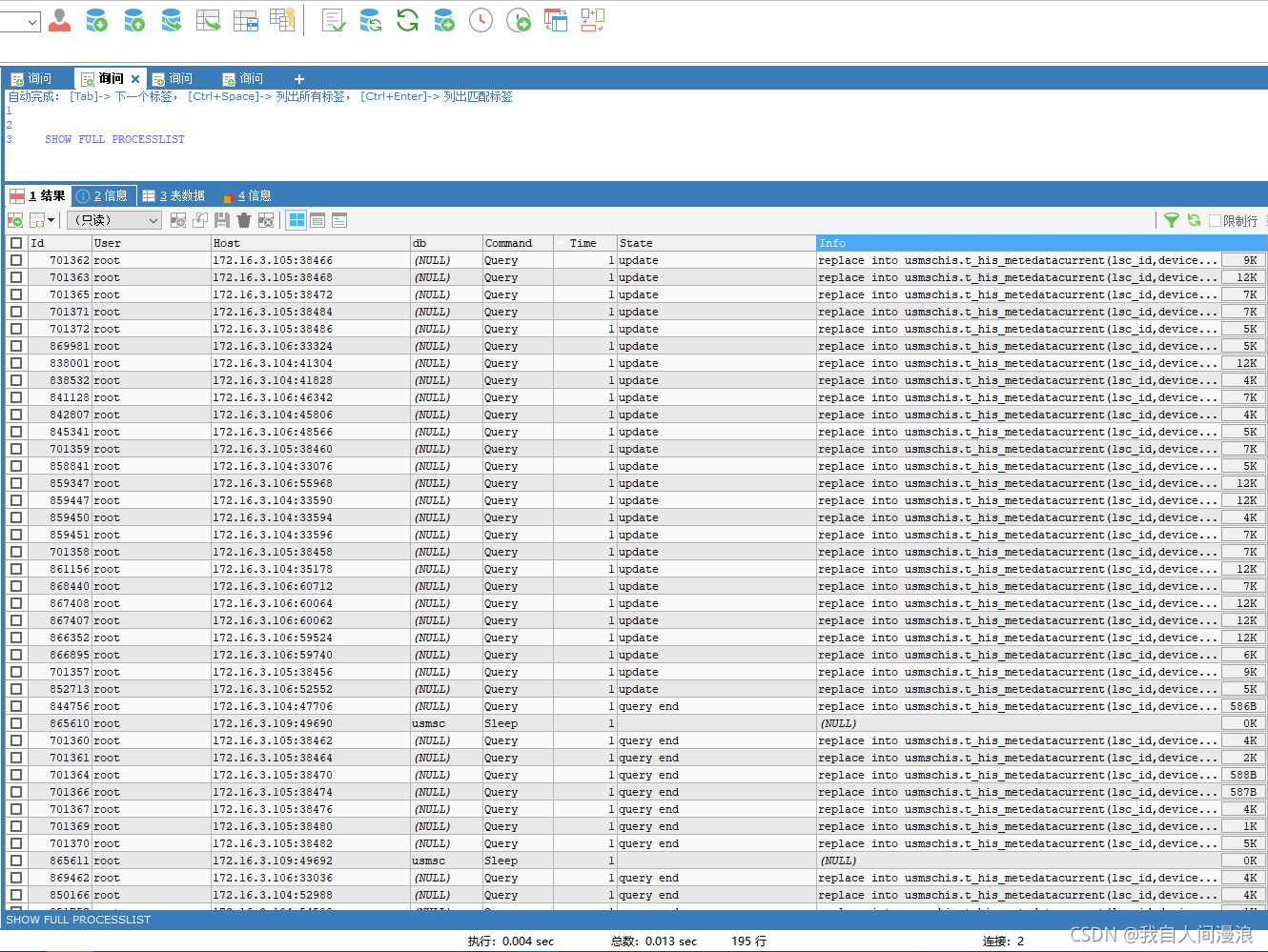Sort by the Host column header
This screenshot has height=952, width=1268.
[x=310, y=243]
